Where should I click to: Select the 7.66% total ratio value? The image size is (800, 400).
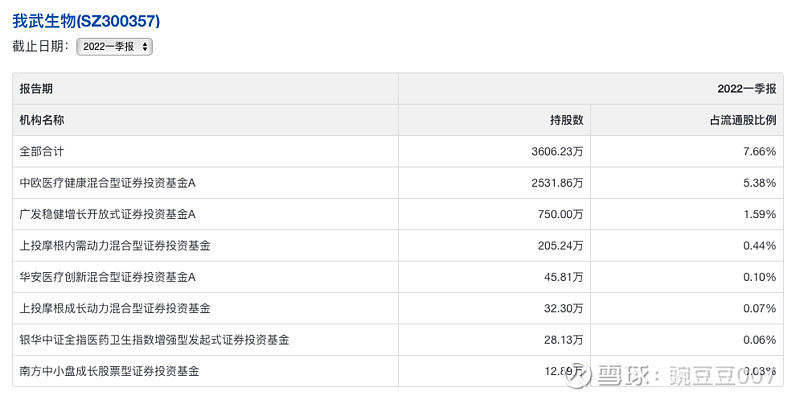pyautogui.click(x=760, y=152)
